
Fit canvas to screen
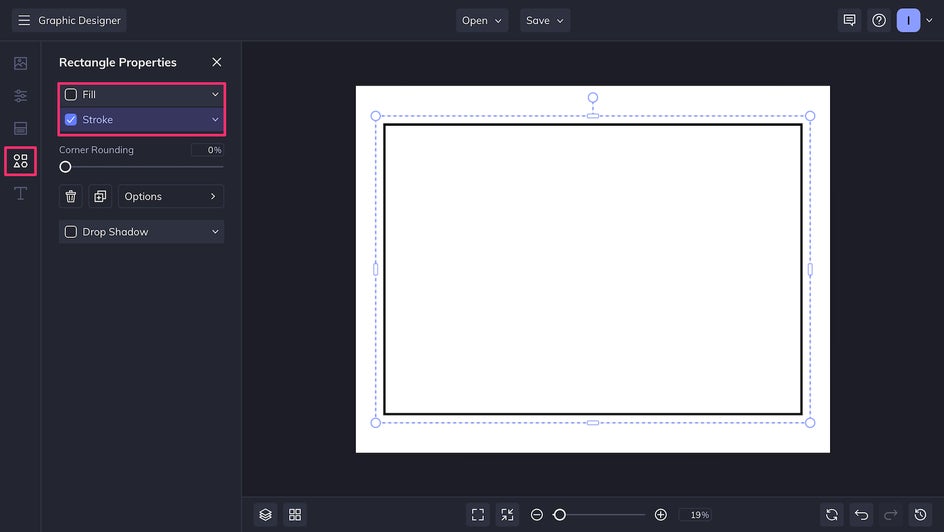pos(478,515)
